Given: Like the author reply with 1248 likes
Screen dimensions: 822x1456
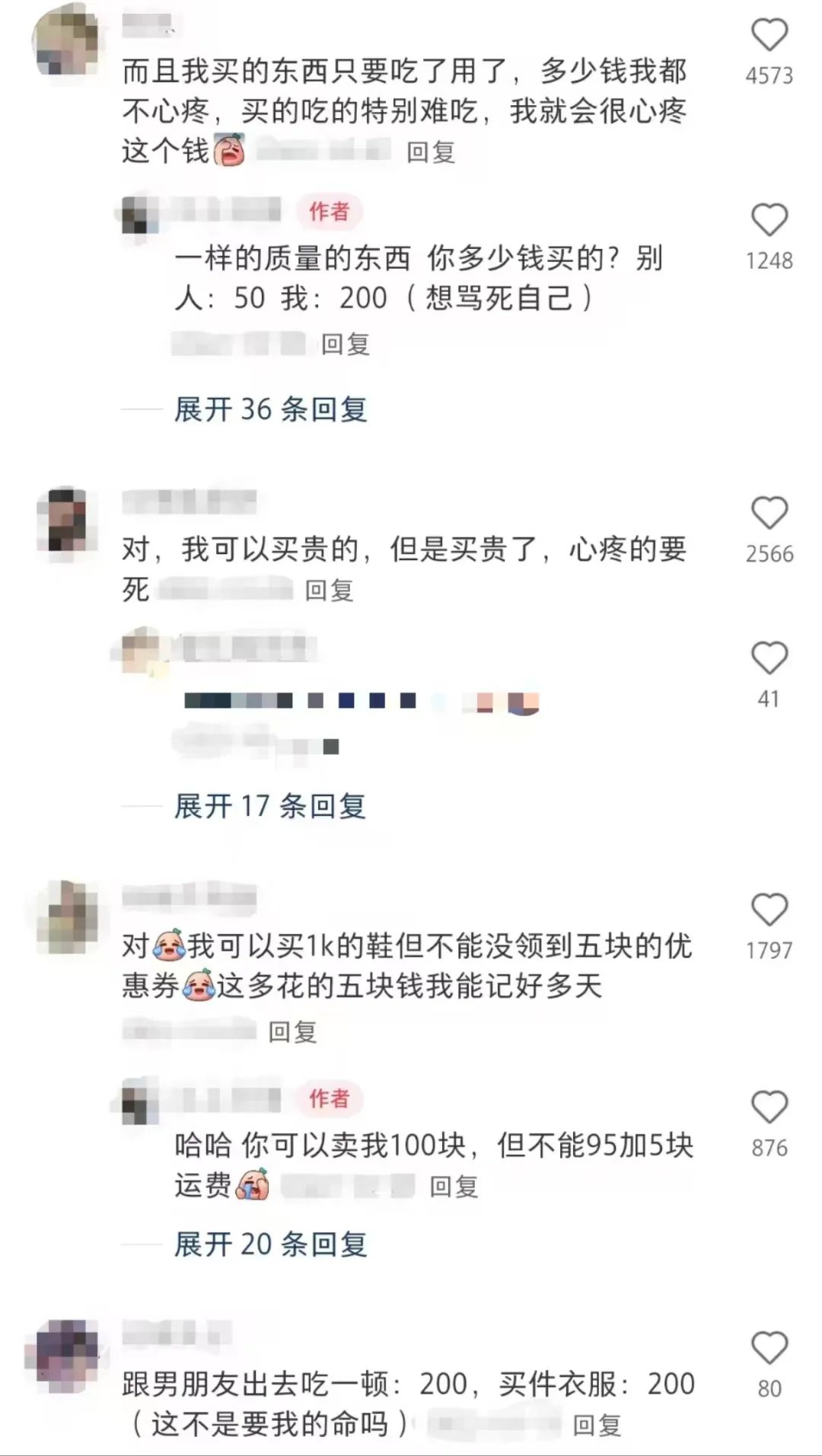Looking at the screenshot, I should coord(769,220).
